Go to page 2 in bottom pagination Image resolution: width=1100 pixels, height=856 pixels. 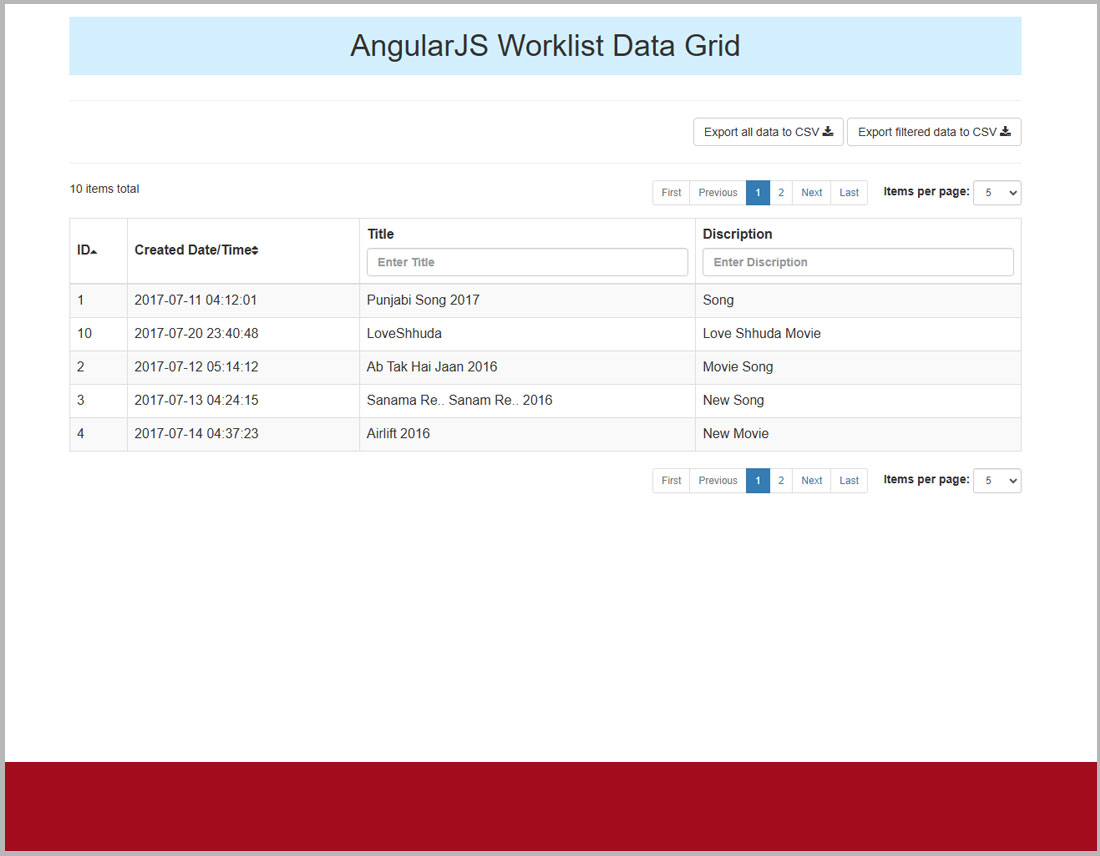tap(781, 481)
